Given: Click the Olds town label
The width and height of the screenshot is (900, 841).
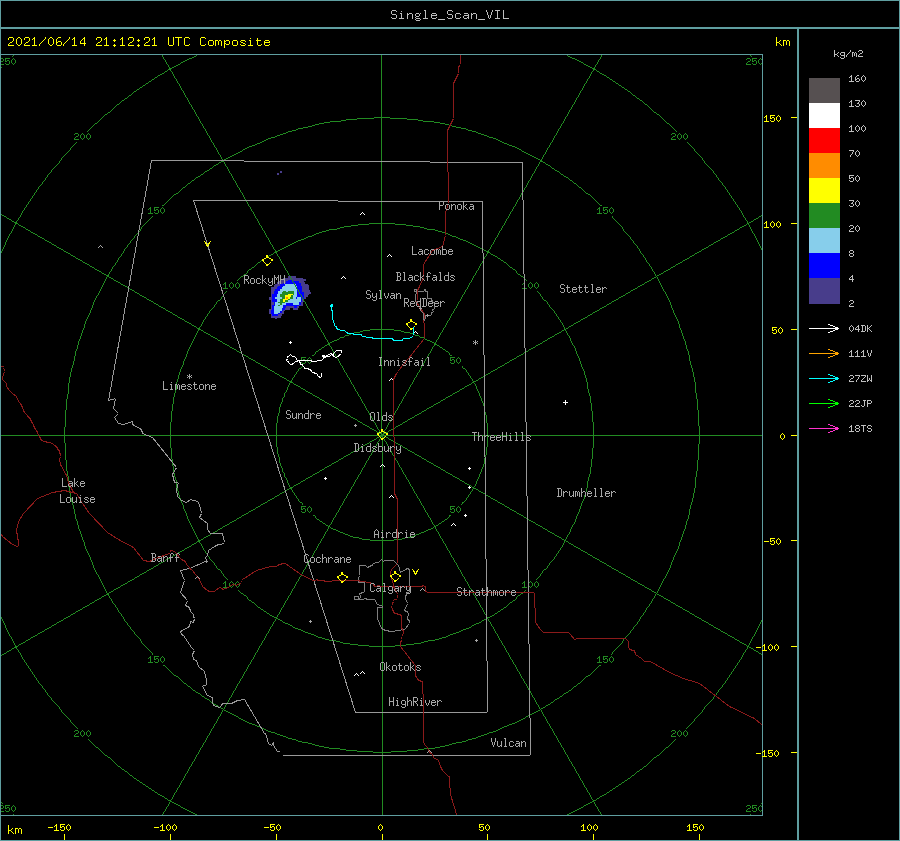Looking at the screenshot, I should pos(381,417).
